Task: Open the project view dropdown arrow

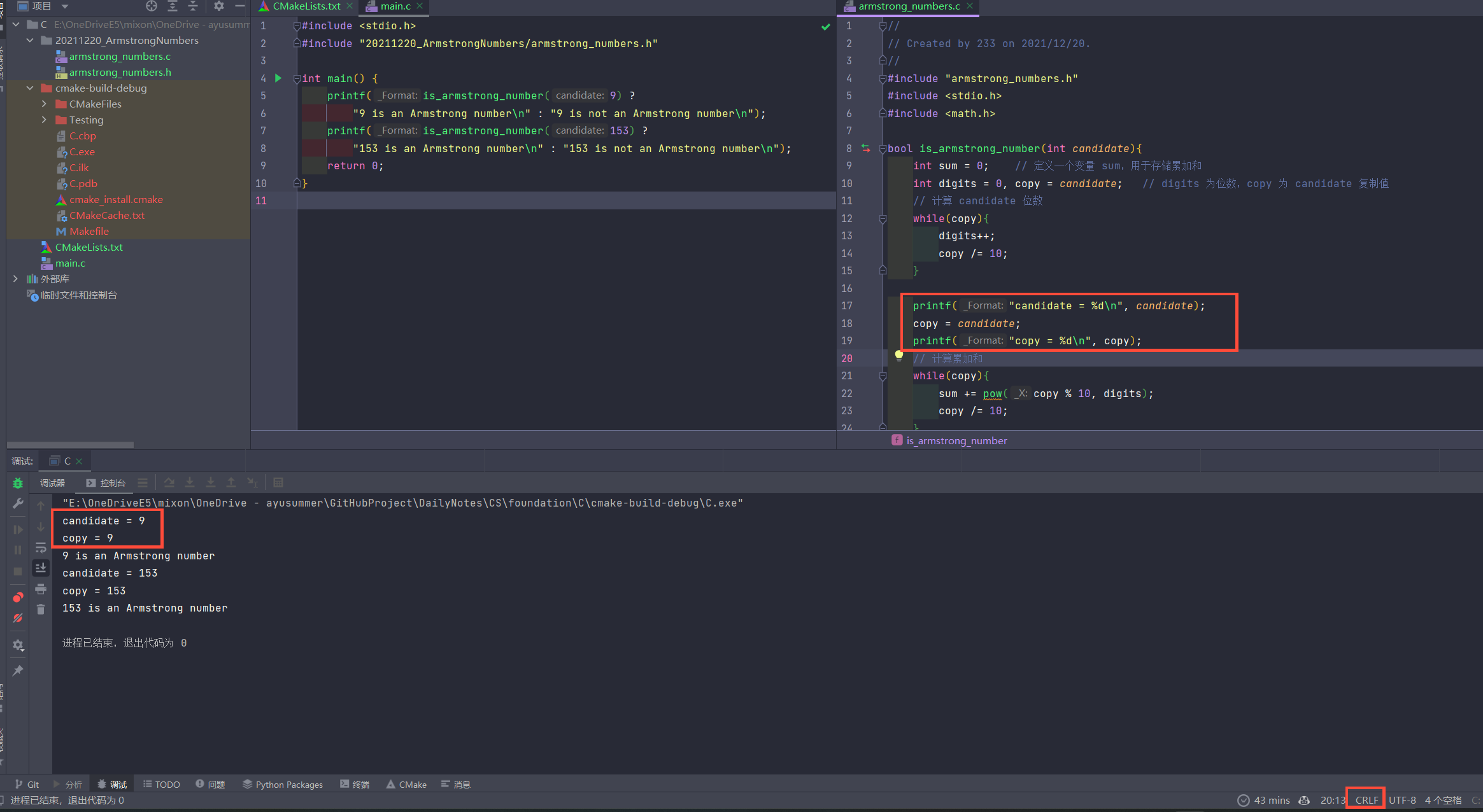Action: pos(65,6)
